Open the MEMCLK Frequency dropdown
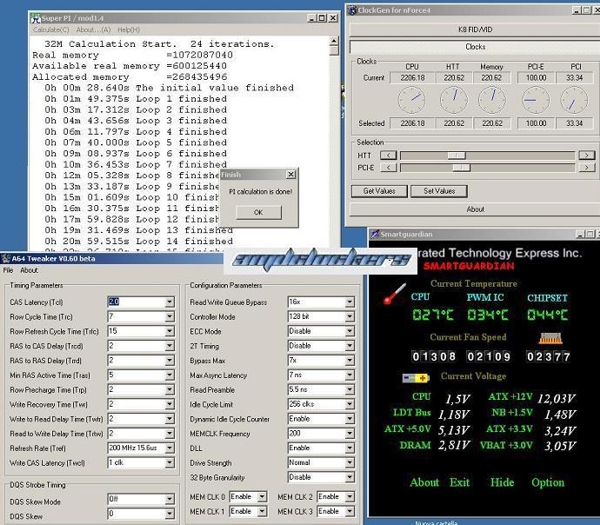The image size is (600, 525). (349, 434)
